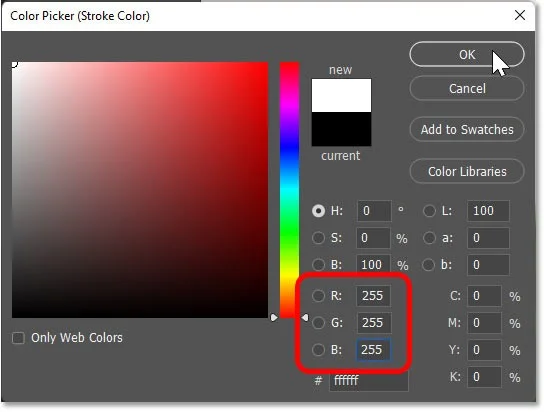The width and height of the screenshot is (544, 412).
Task: Click the Lab a value field
Action: click(488, 238)
